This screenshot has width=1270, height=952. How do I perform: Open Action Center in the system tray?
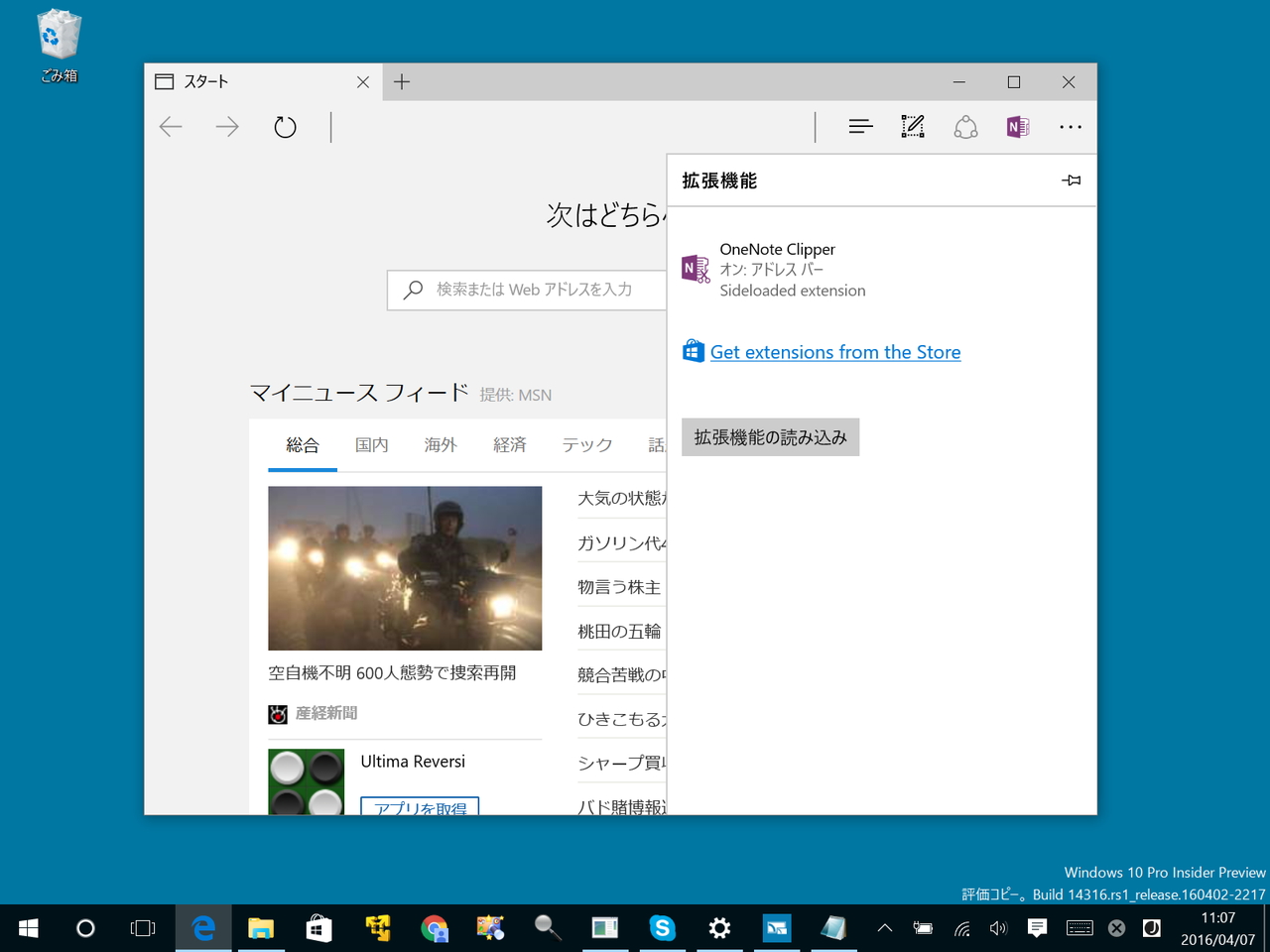[x=1036, y=928]
